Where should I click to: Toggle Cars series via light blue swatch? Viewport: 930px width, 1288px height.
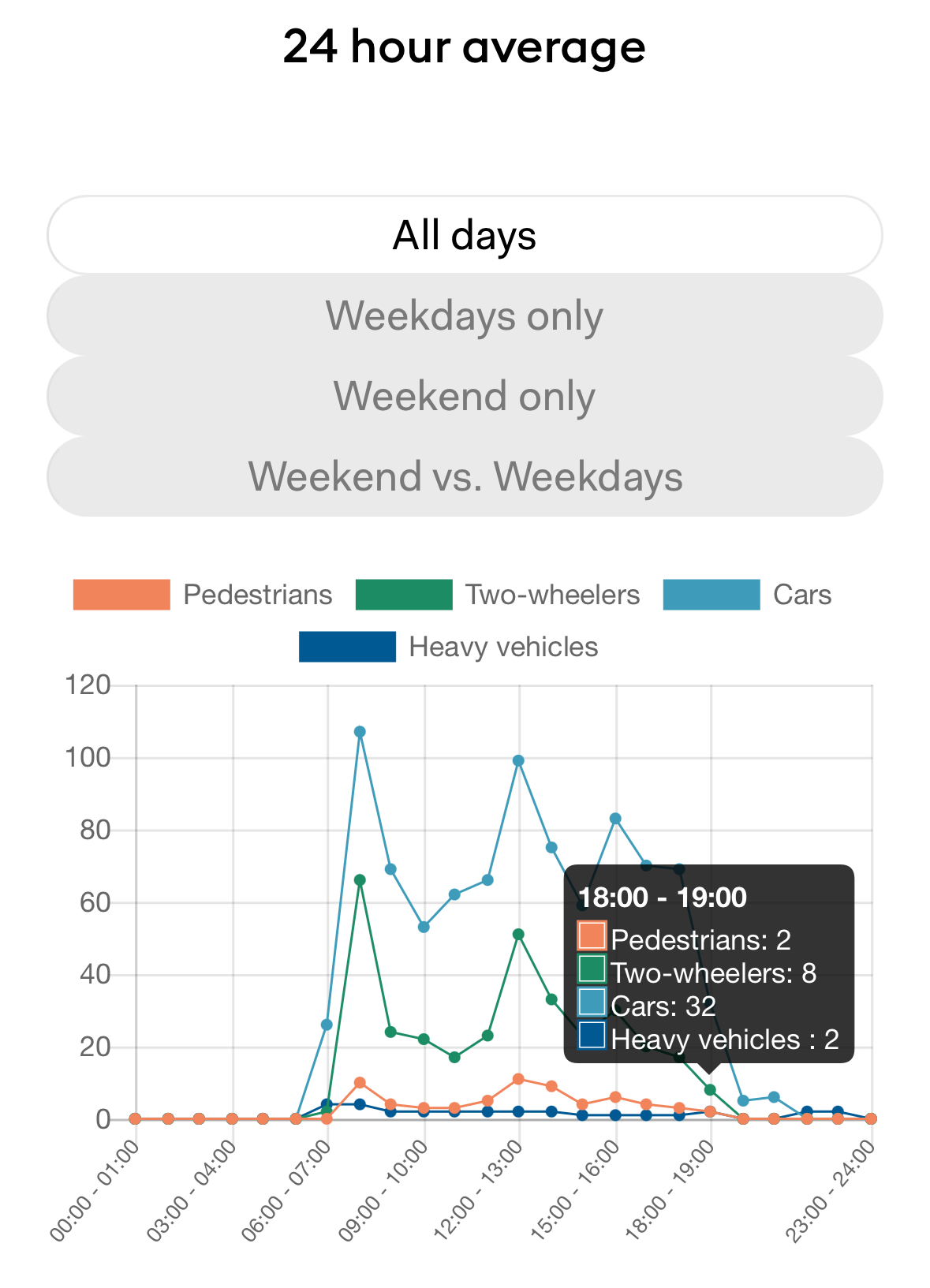[x=711, y=595]
